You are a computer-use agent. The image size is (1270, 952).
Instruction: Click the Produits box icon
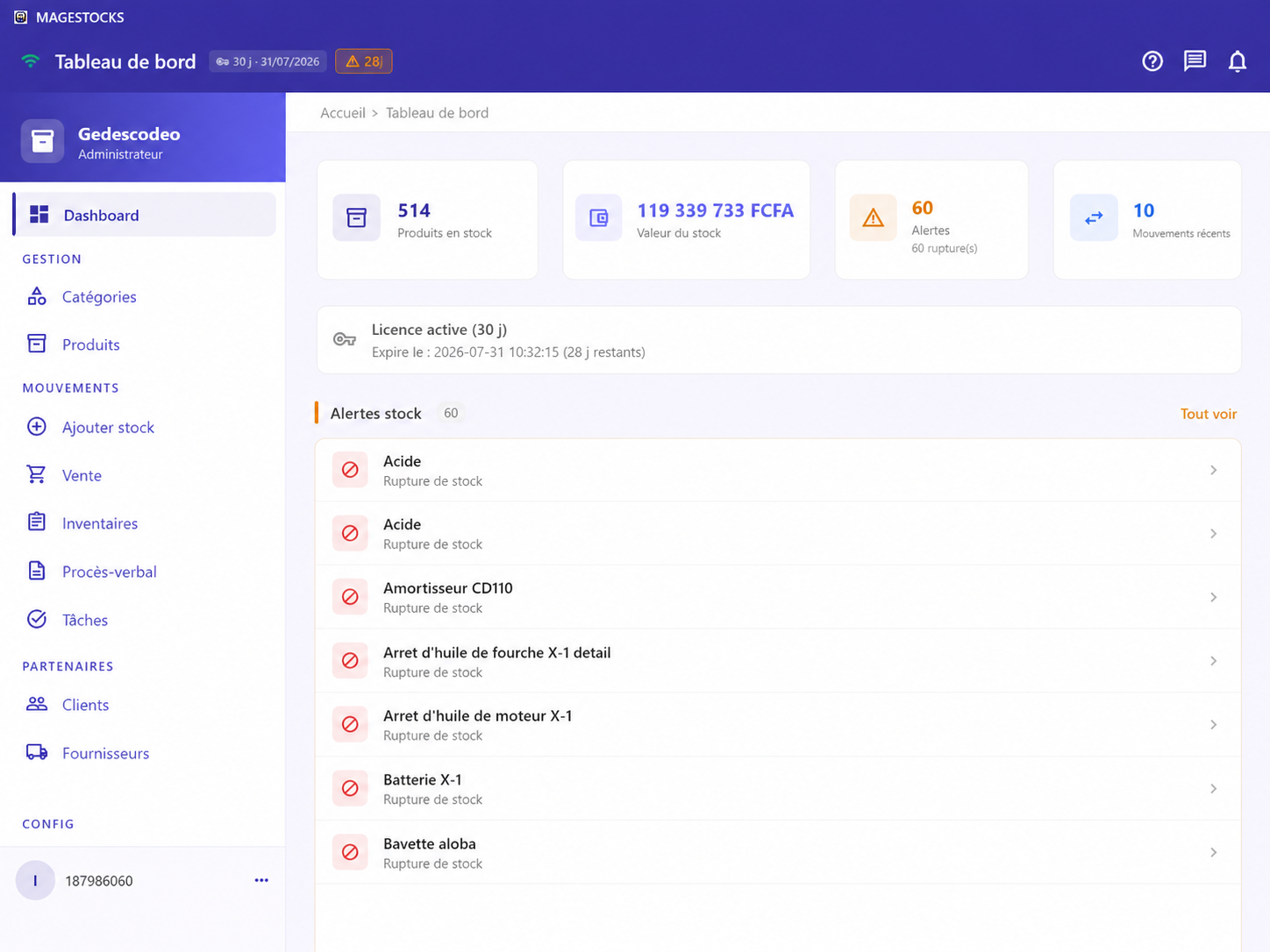(37, 344)
